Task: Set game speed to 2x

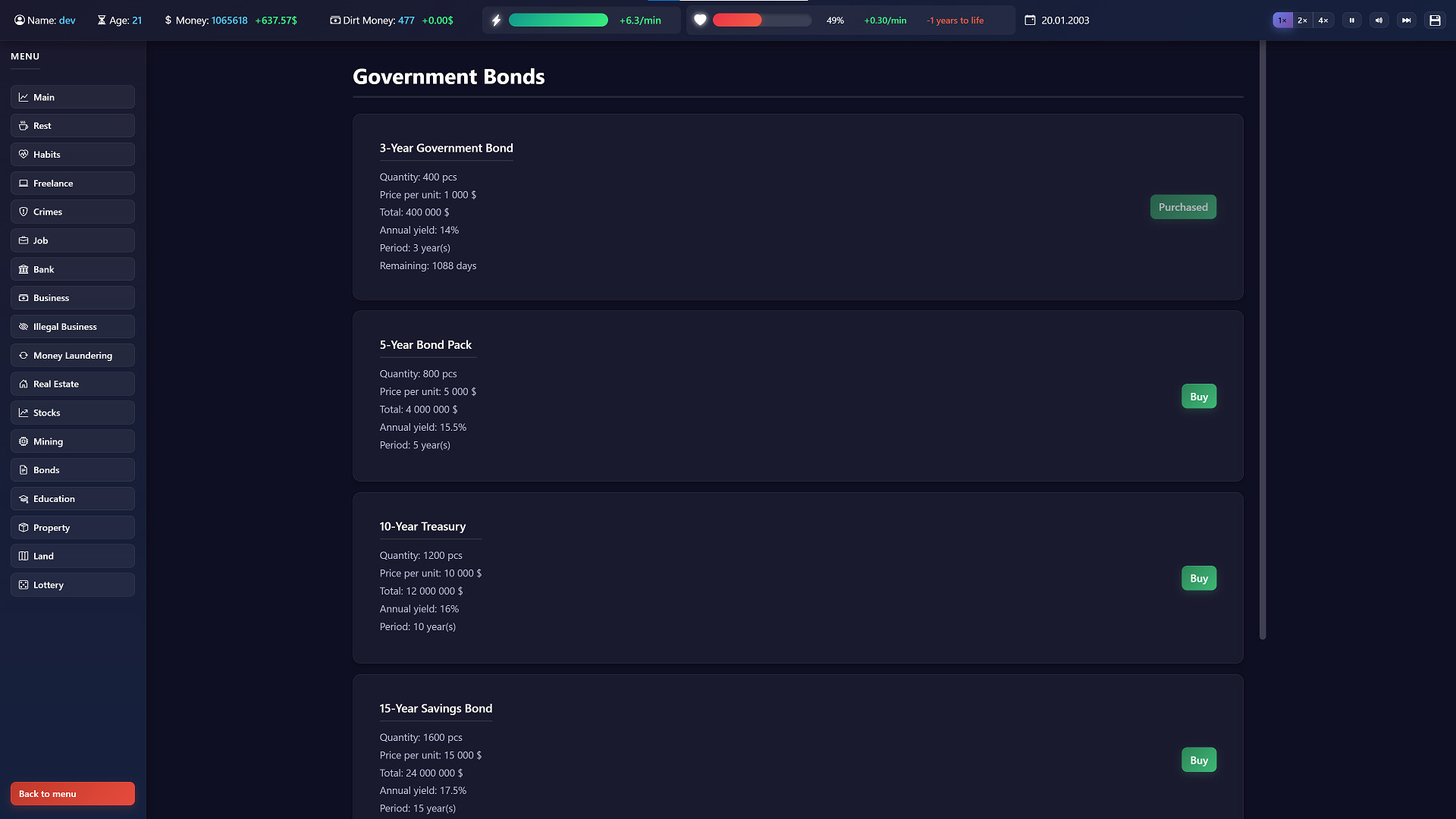Action: [1302, 20]
